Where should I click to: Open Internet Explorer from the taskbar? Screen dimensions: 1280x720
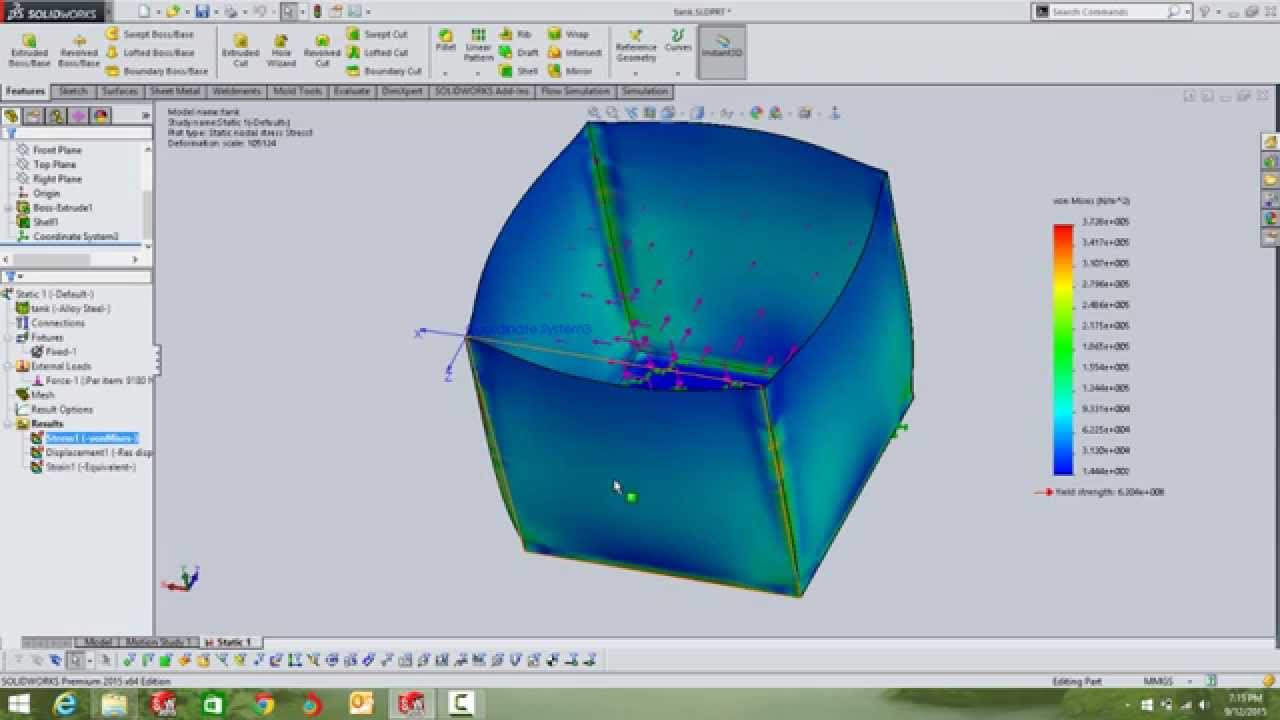66,704
